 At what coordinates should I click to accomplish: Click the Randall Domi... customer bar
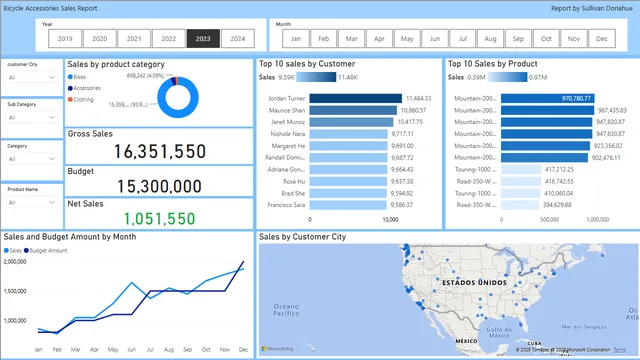(348, 158)
